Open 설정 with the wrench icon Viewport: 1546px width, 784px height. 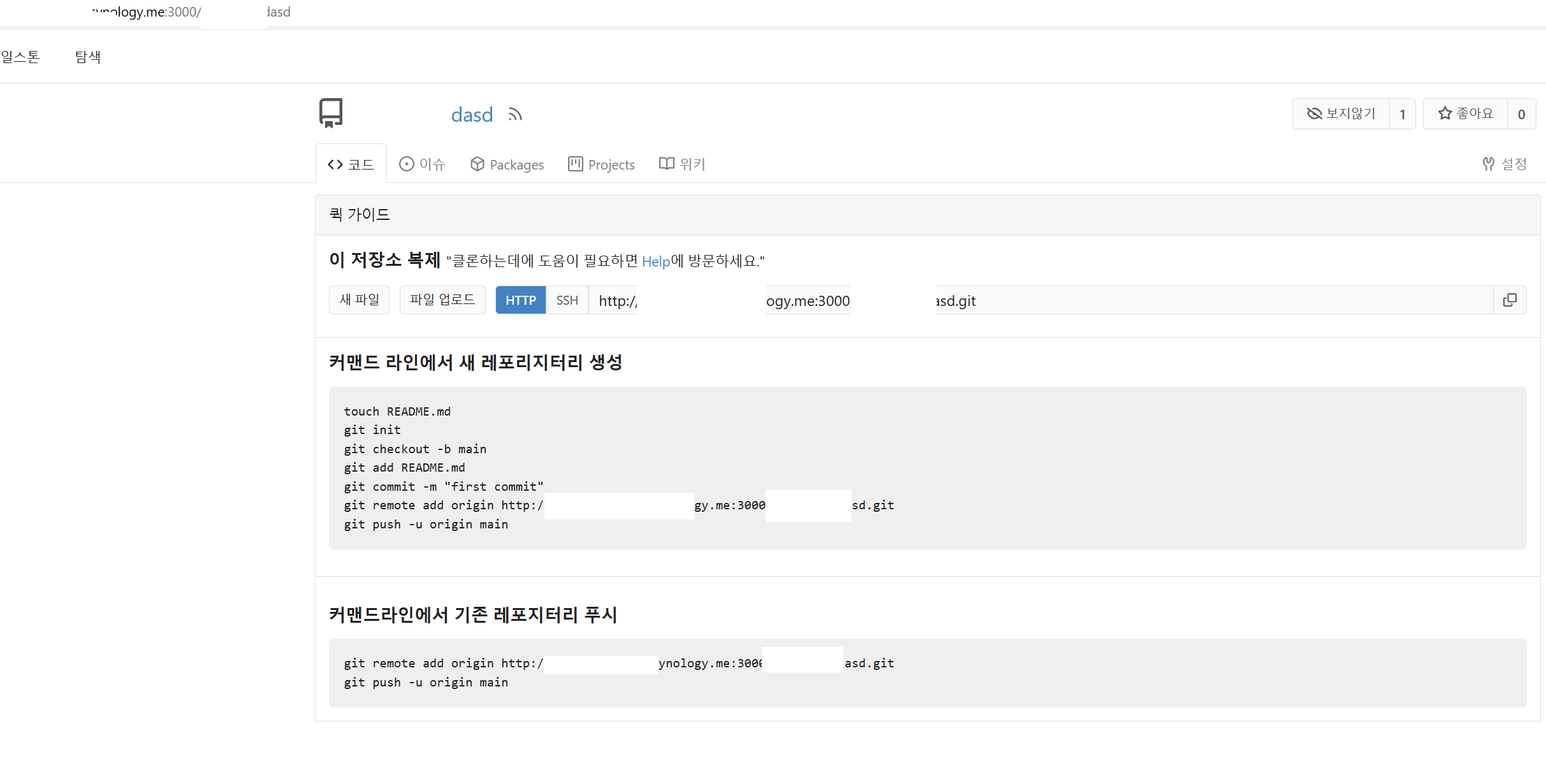click(1489, 164)
